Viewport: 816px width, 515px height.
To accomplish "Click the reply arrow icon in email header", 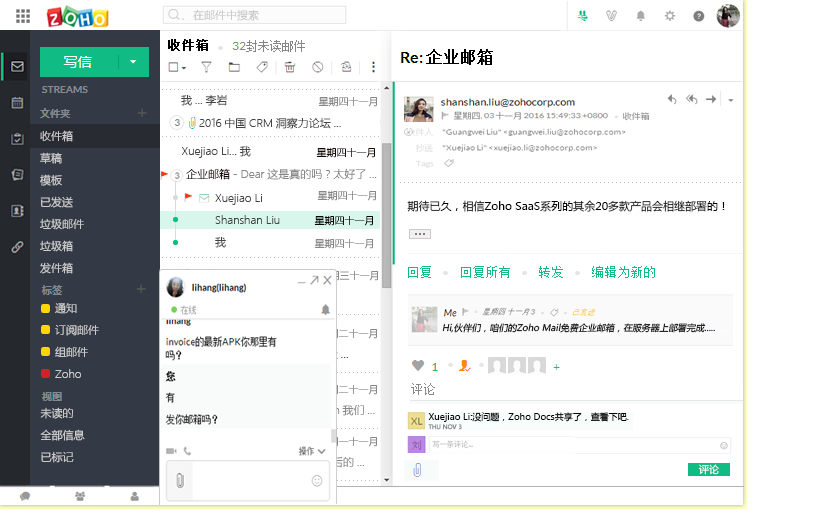I will 672,99.
